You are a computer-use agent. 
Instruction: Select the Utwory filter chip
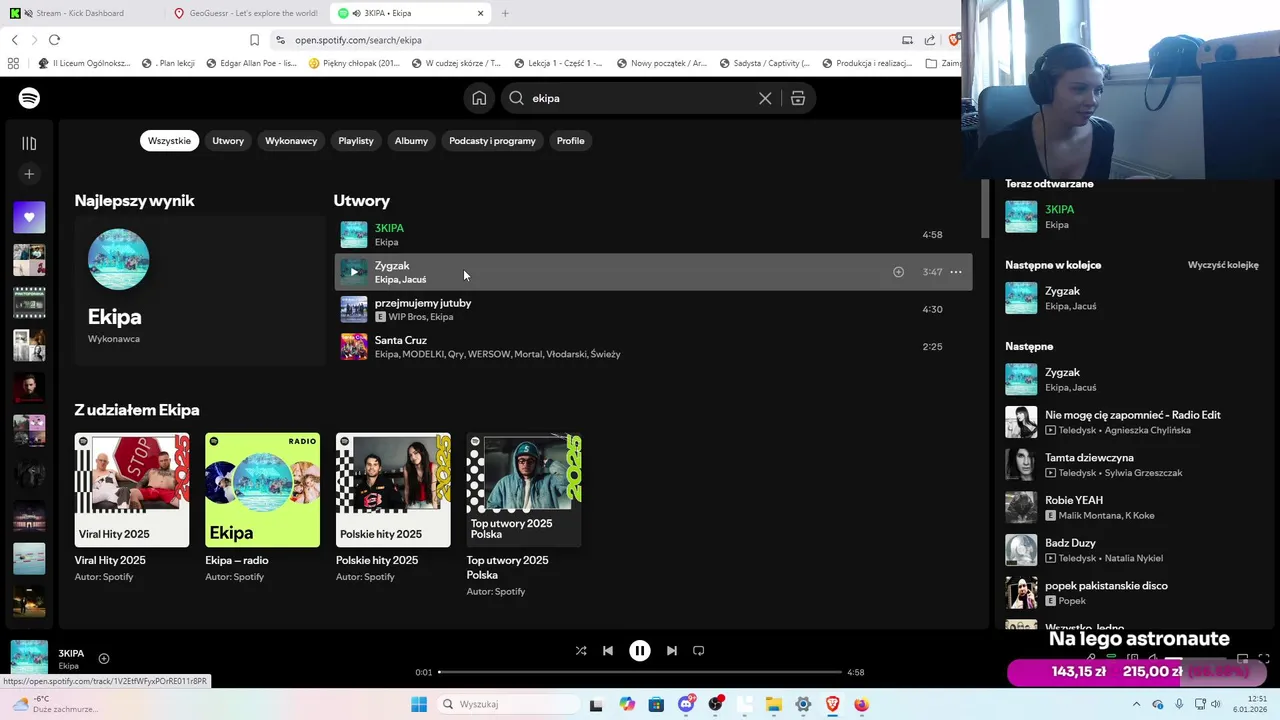(x=228, y=141)
